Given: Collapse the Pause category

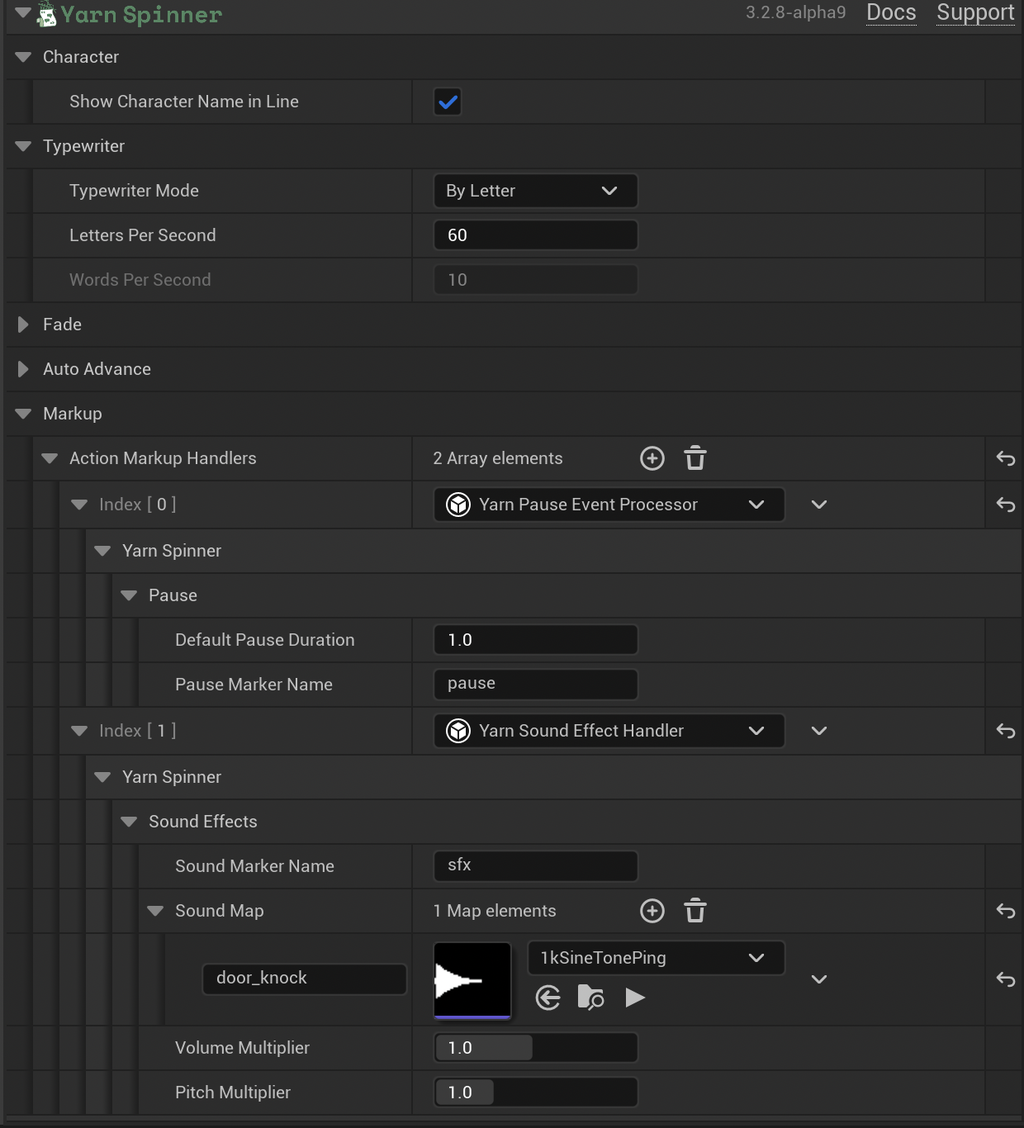Looking at the screenshot, I should click(x=129, y=595).
